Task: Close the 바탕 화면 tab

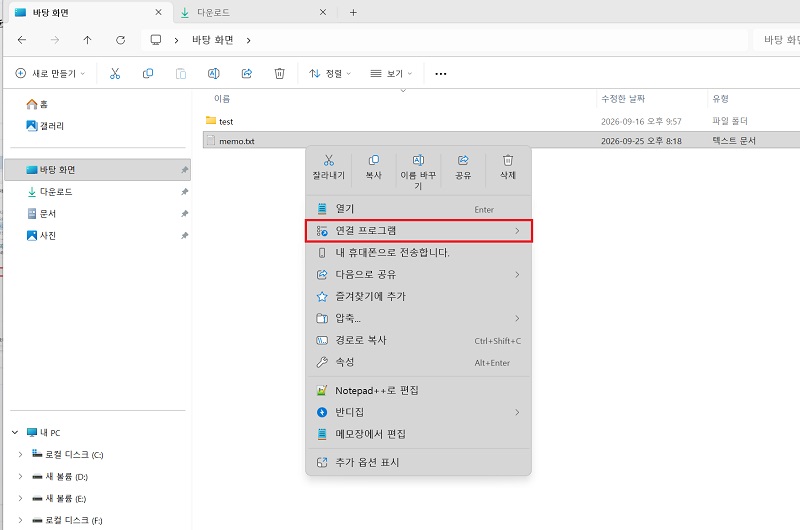Action: click(158, 12)
